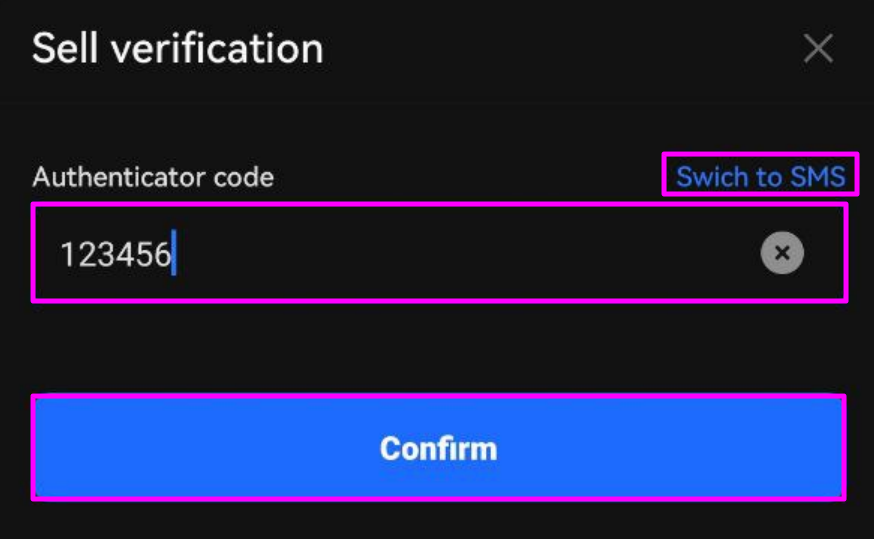The height and width of the screenshot is (539, 874).
Task: Exit sell verification with the X icon
Action: pyautogui.click(x=818, y=48)
